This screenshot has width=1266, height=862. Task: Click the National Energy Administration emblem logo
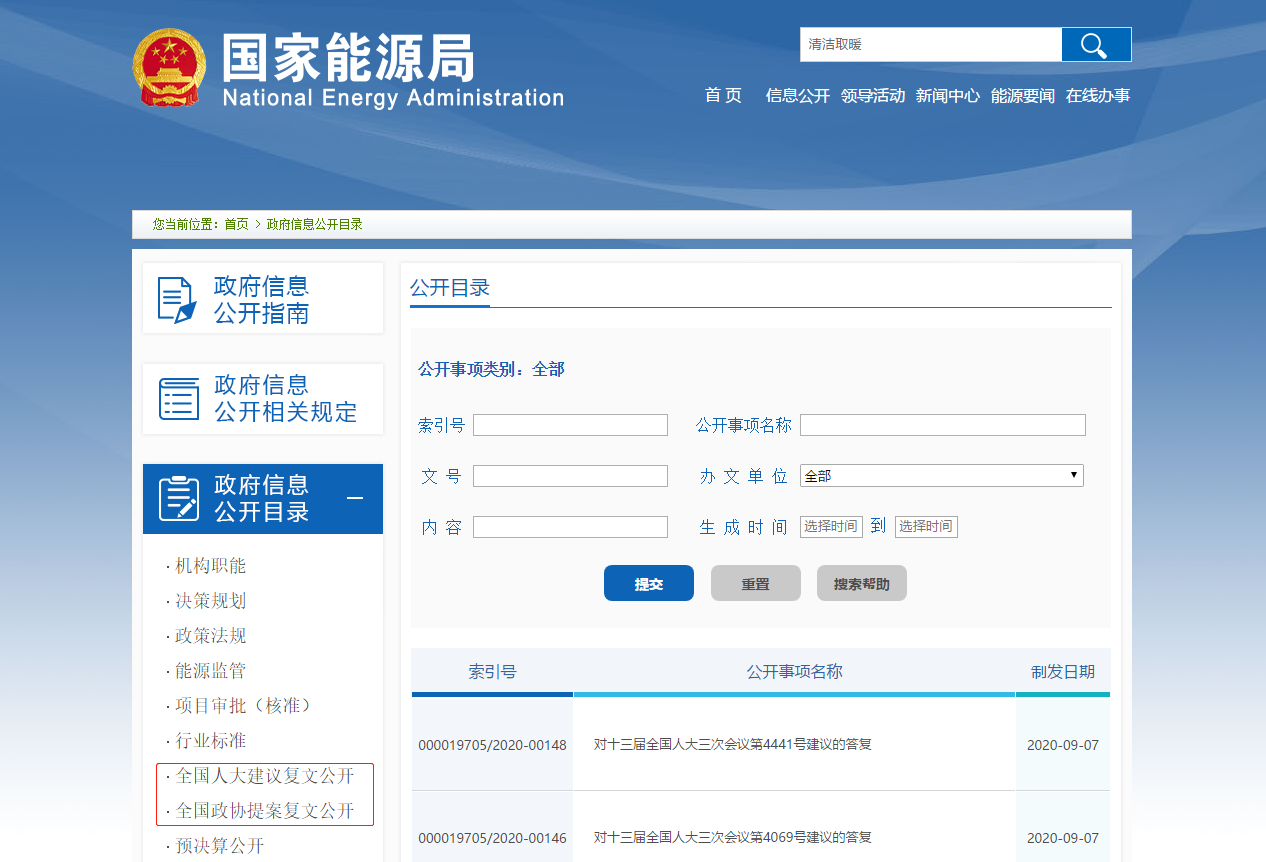point(169,68)
